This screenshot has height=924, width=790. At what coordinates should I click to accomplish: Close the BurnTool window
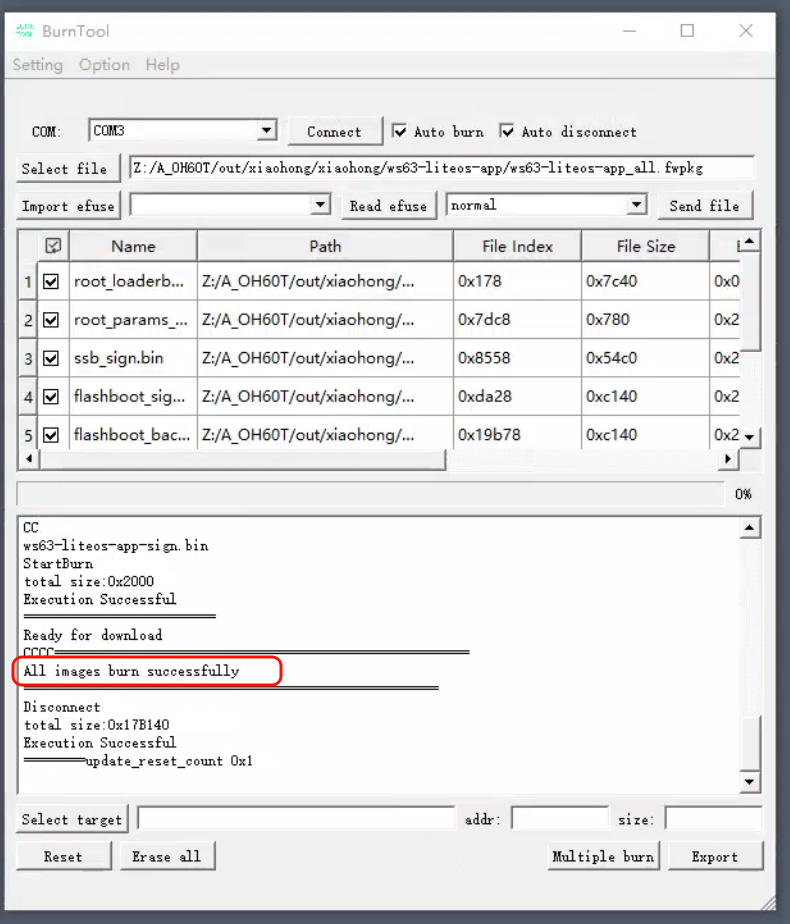coord(746,31)
